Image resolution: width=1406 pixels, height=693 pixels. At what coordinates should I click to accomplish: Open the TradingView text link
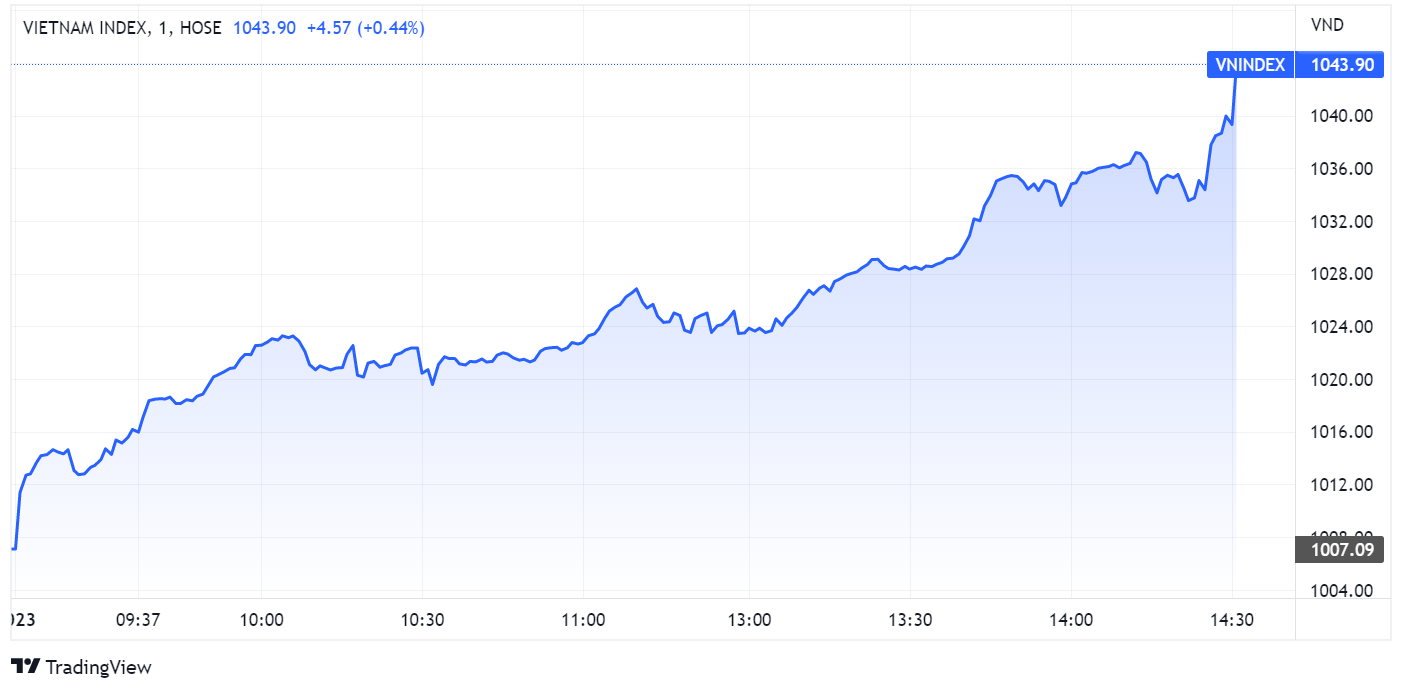pyautogui.click(x=99, y=667)
